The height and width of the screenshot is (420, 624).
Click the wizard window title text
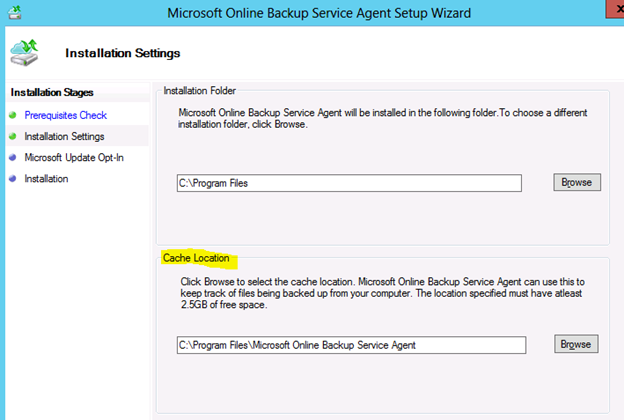coord(319,13)
